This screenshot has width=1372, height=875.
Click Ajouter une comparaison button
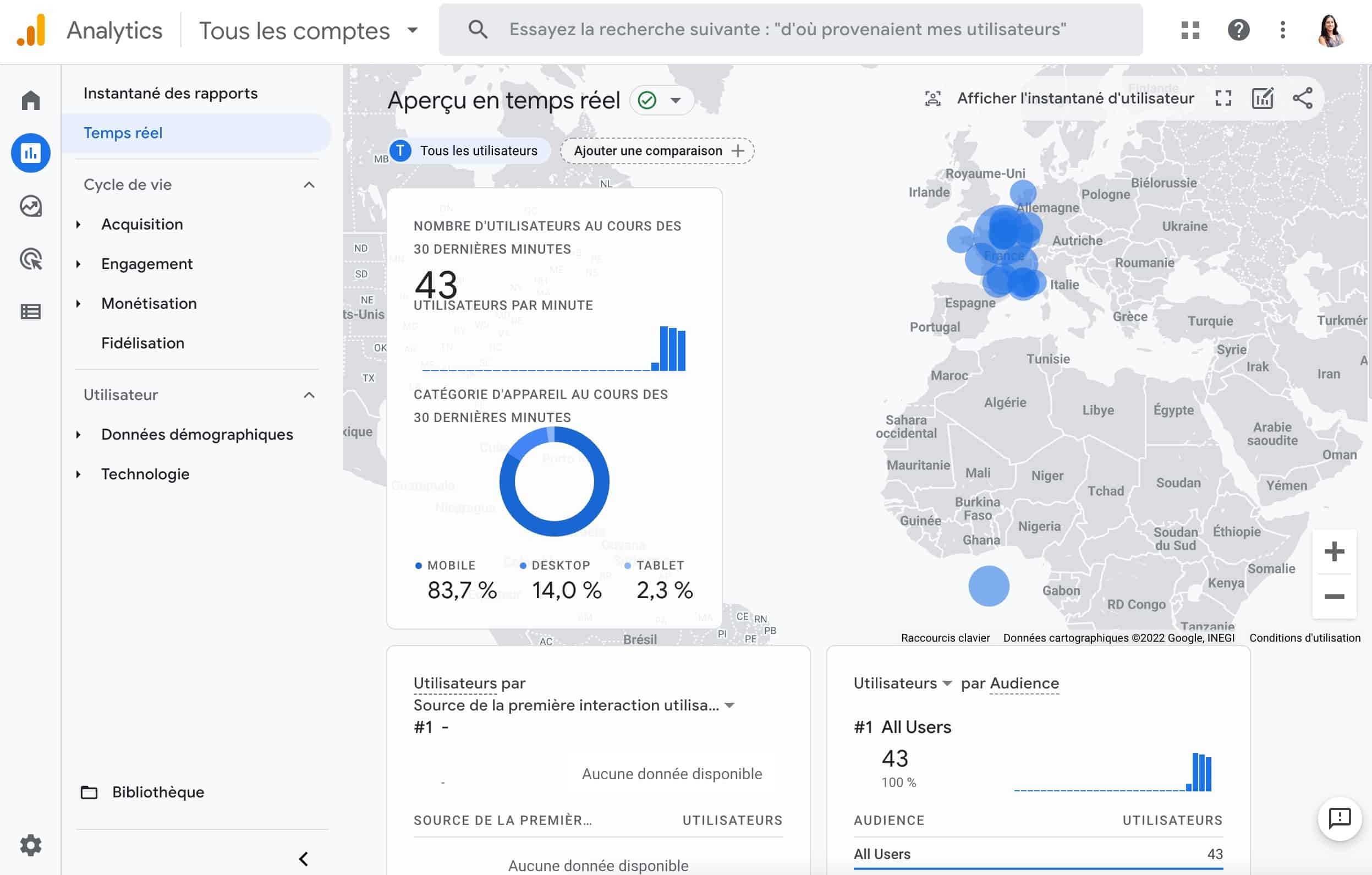point(657,150)
